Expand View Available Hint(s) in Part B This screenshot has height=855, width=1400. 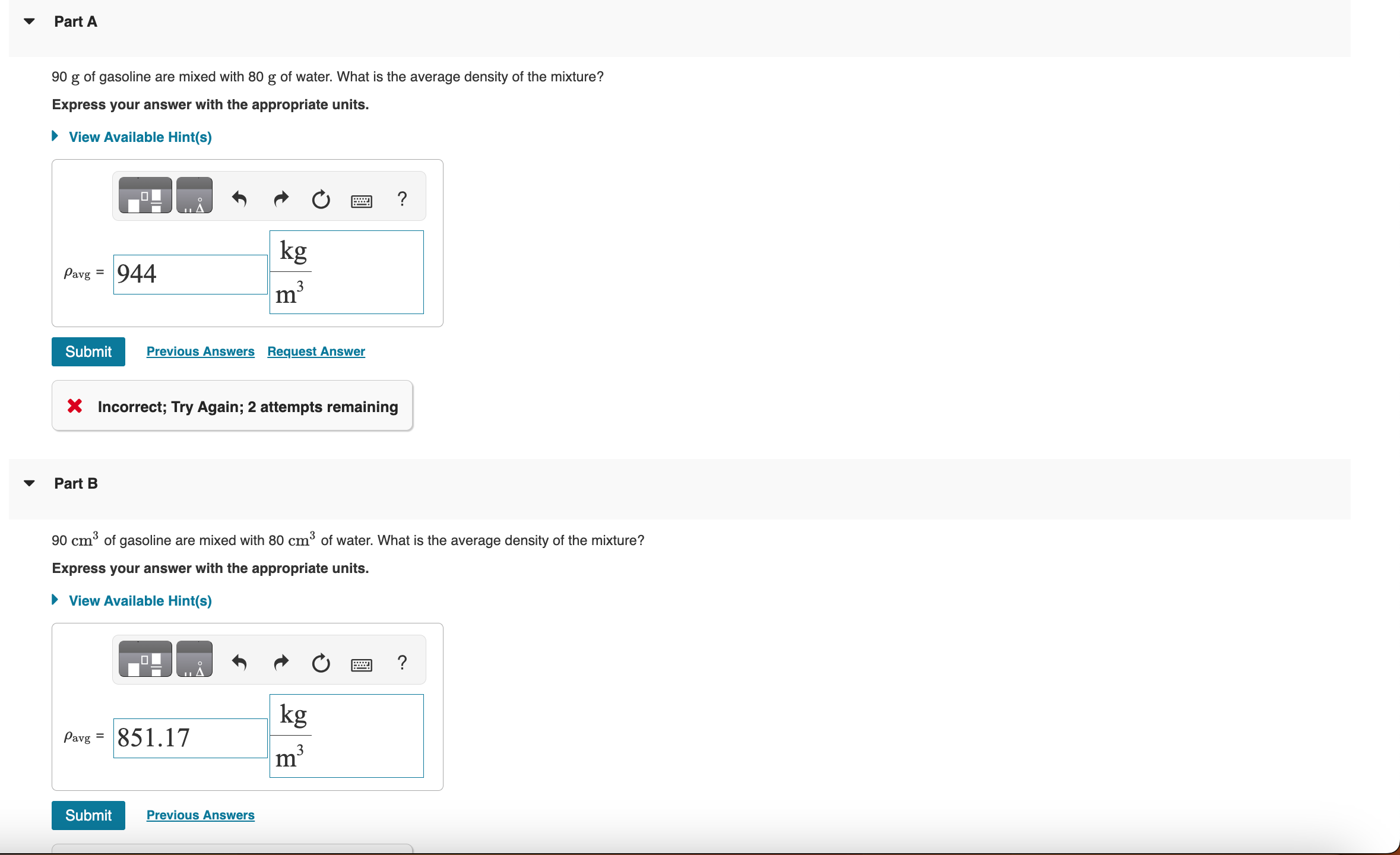coord(140,601)
